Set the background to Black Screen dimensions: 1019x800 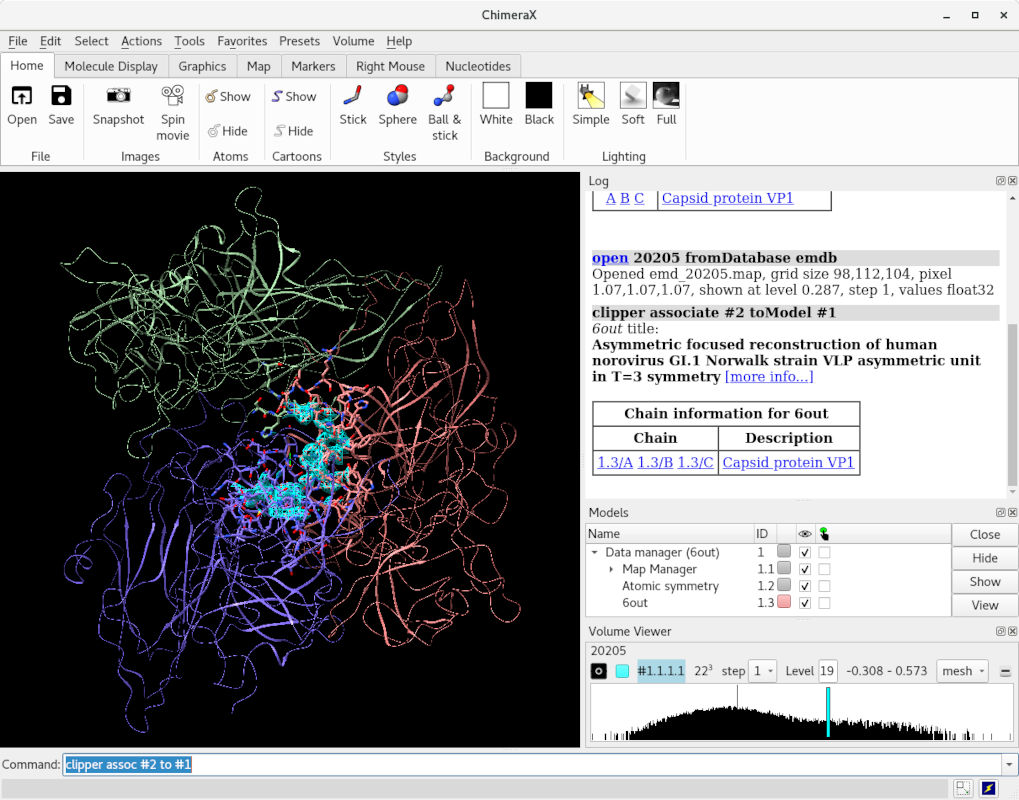(539, 95)
